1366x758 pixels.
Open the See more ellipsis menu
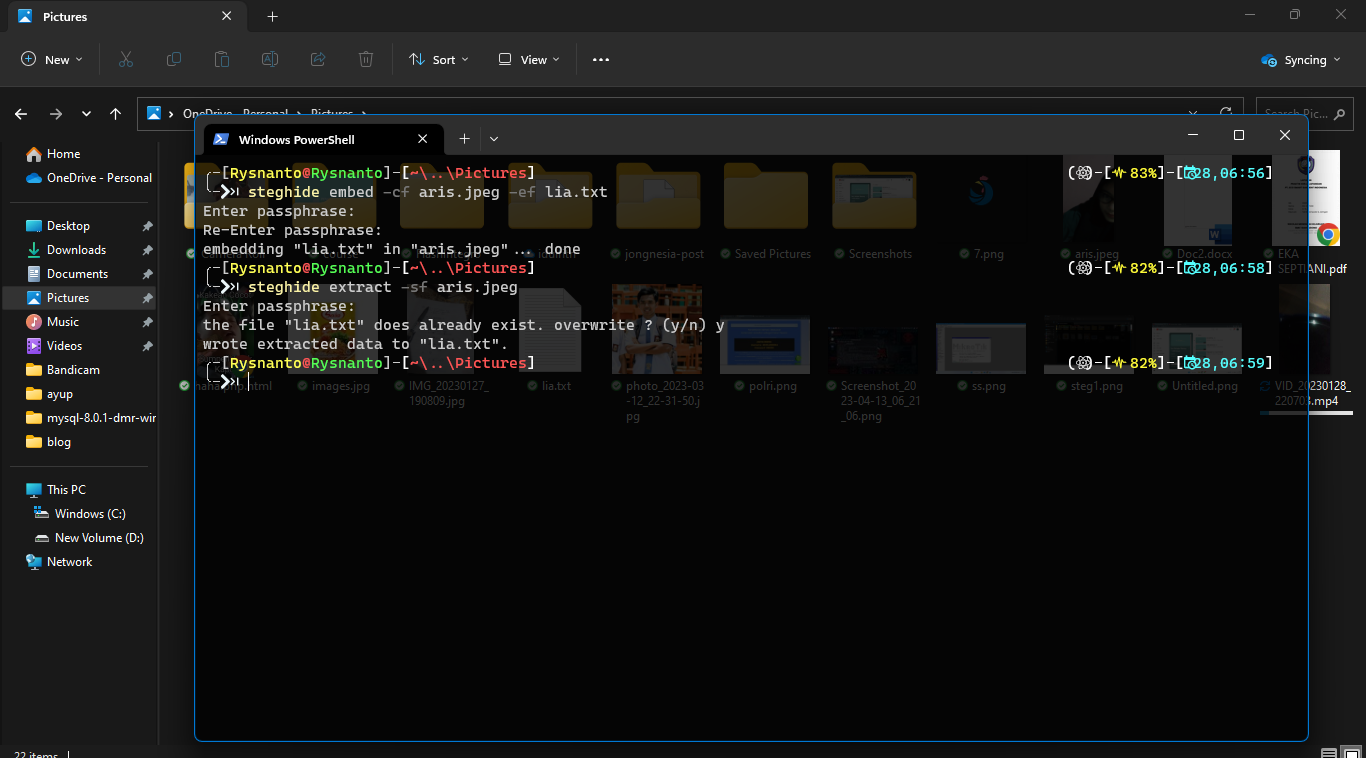point(601,60)
